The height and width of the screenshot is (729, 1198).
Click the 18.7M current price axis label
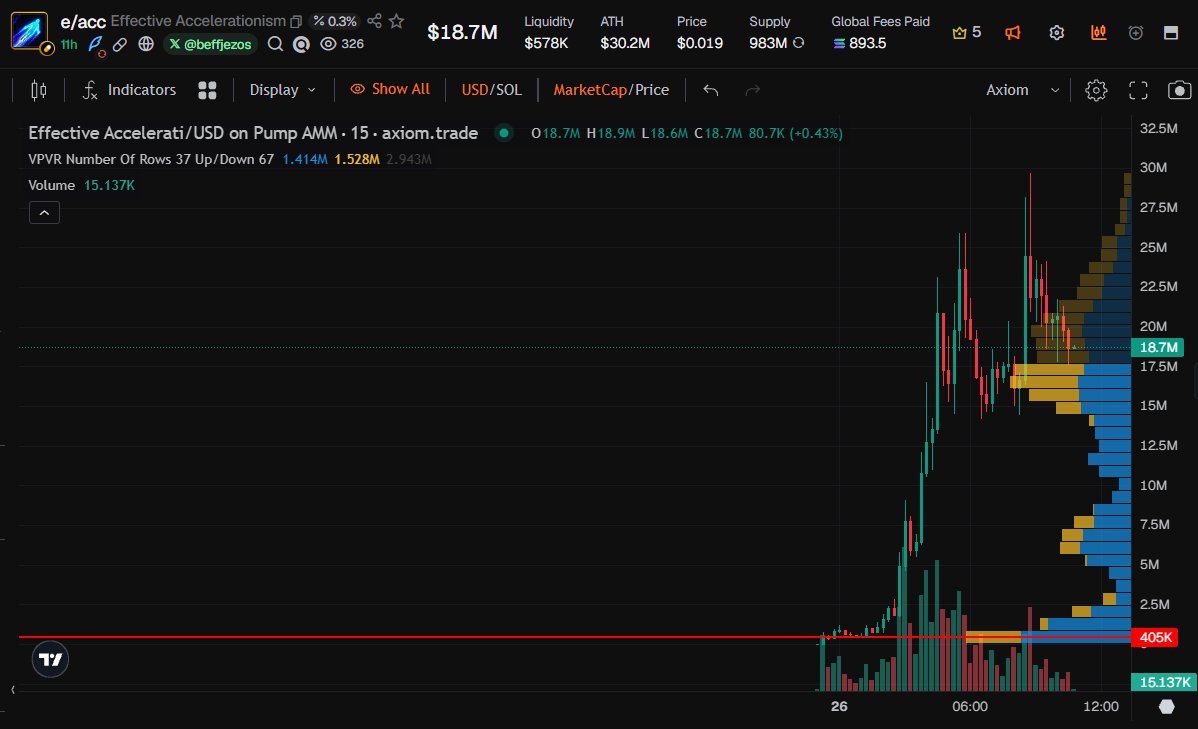click(1158, 348)
